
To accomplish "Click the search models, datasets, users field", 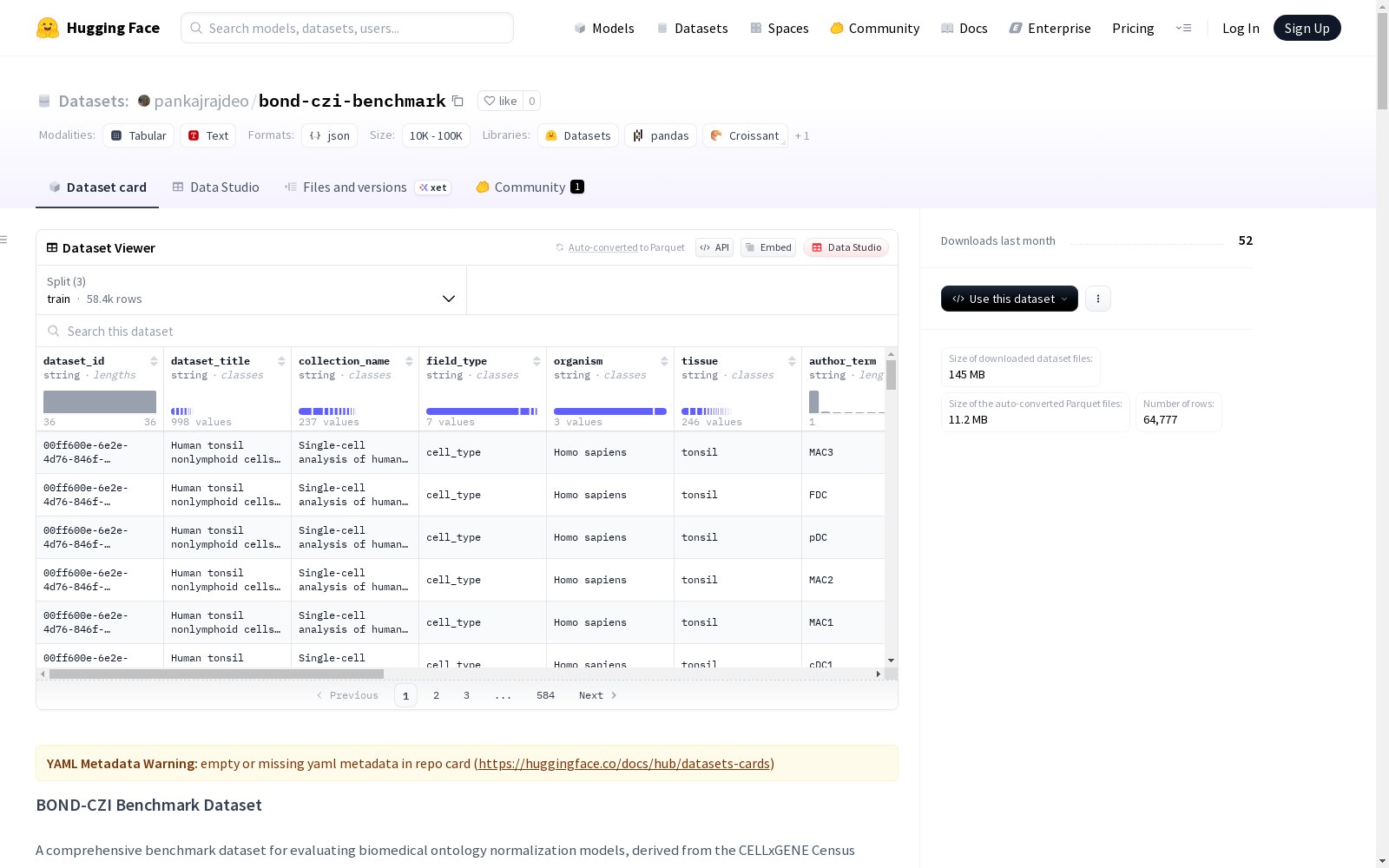I will (347, 28).
